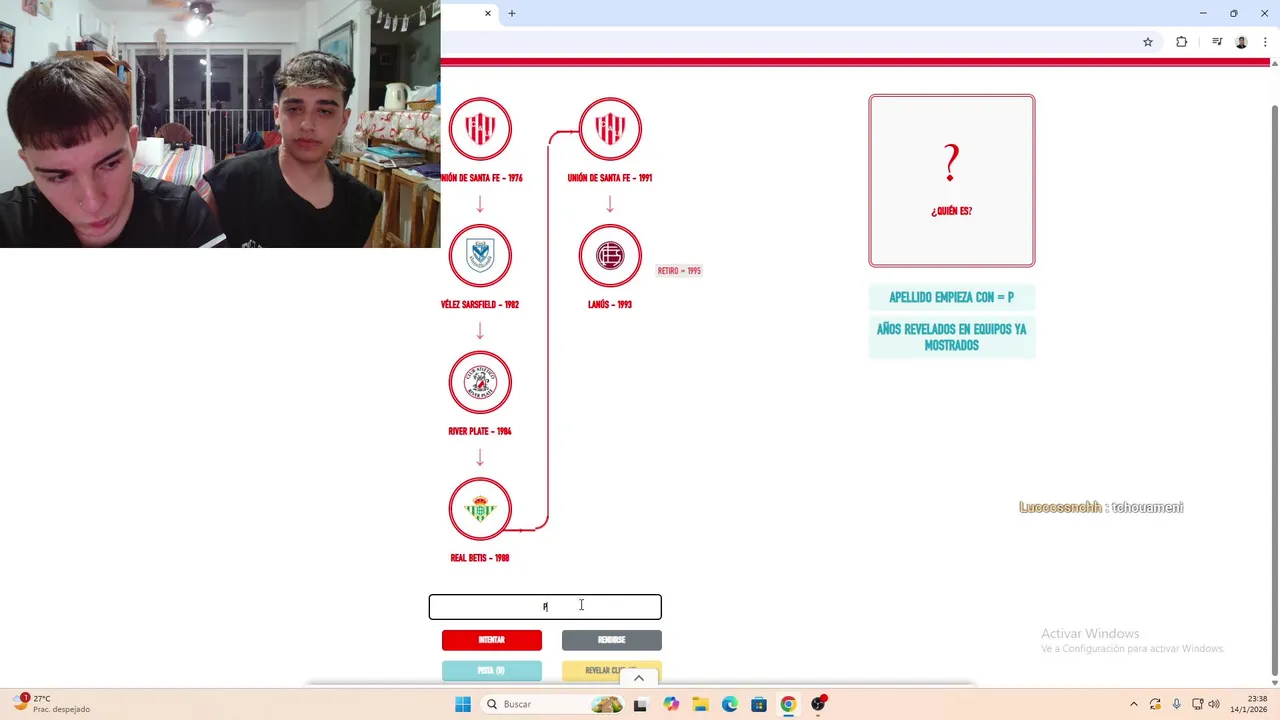Click the ¿Quién es? mystery player card

(x=952, y=181)
